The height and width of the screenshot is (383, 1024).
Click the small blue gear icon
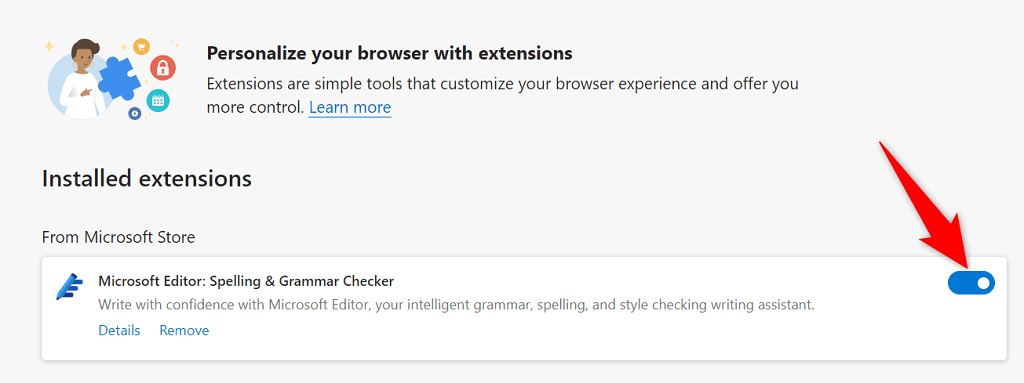[x=135, y=114]
